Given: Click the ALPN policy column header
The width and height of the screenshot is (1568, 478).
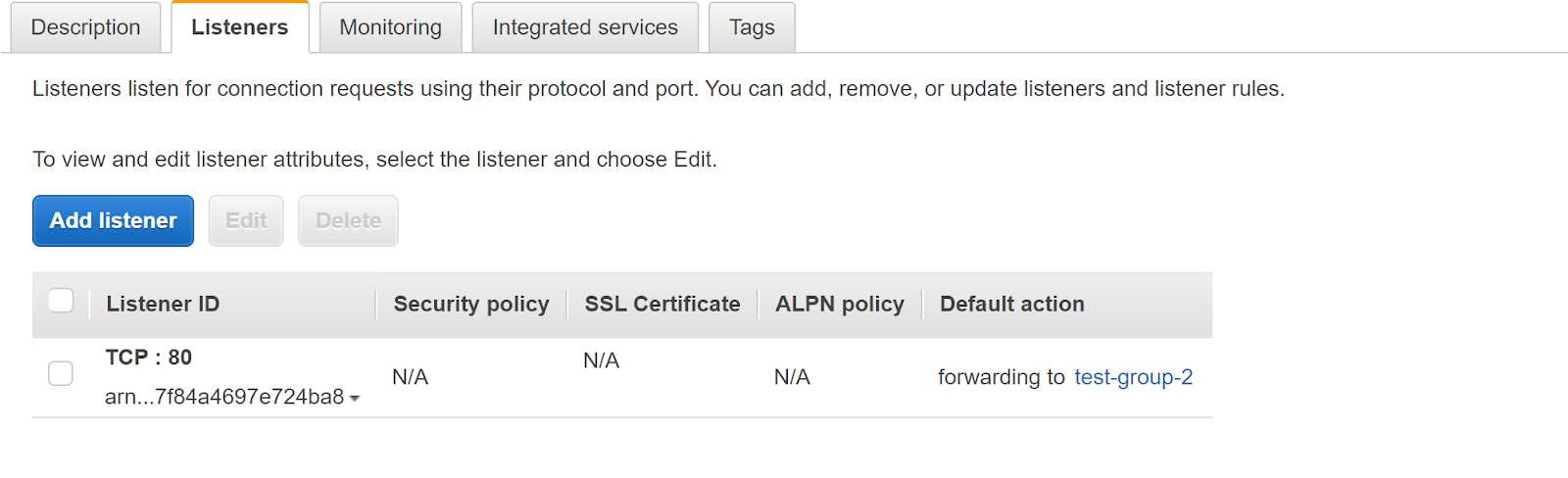Looking at the screenshot, I should (x=840, y=305).
